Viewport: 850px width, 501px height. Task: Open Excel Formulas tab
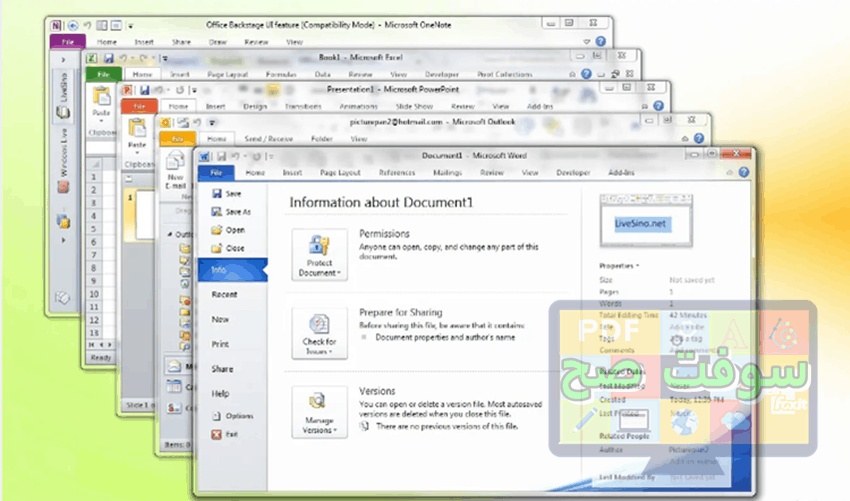281,74
